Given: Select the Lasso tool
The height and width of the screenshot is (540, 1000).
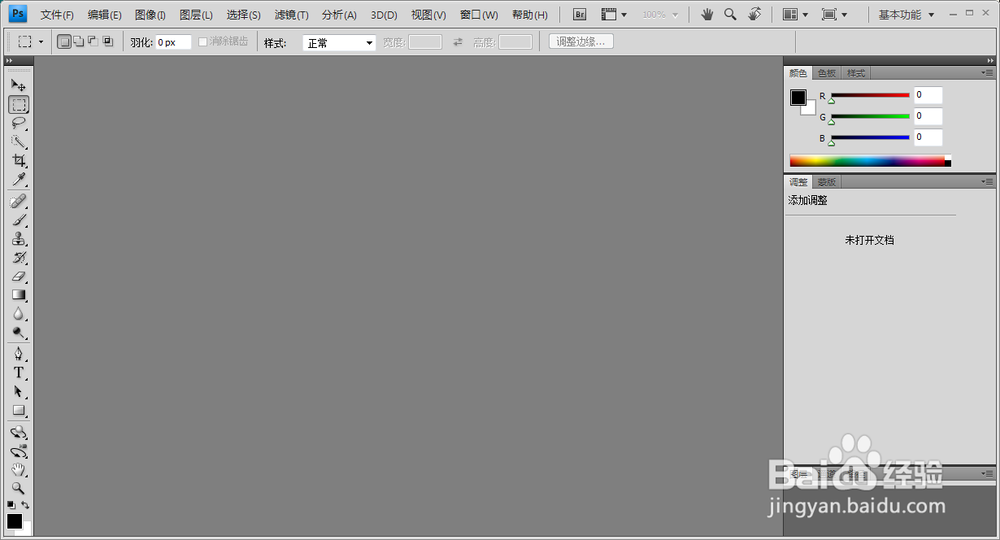Looking at the screenshot, I should coord(18,123).
